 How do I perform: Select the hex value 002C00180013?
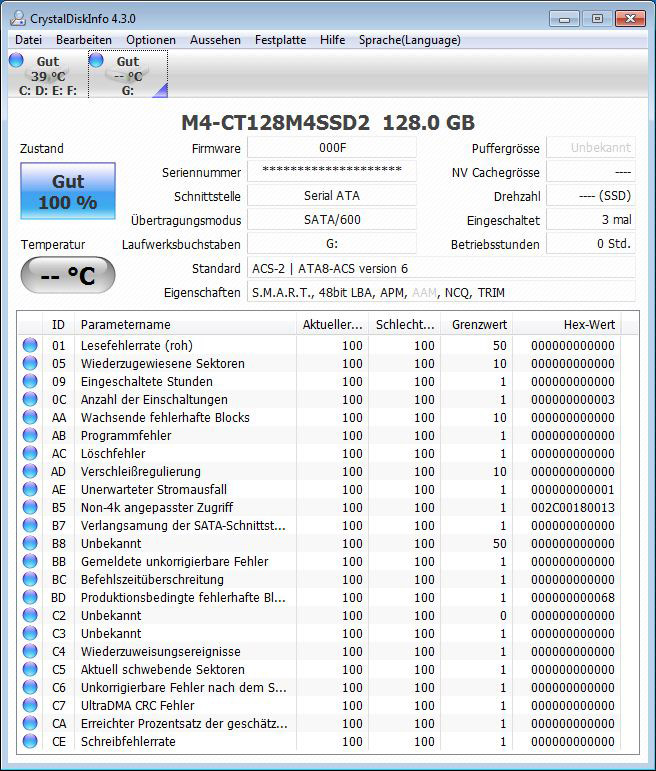point(573,507)
